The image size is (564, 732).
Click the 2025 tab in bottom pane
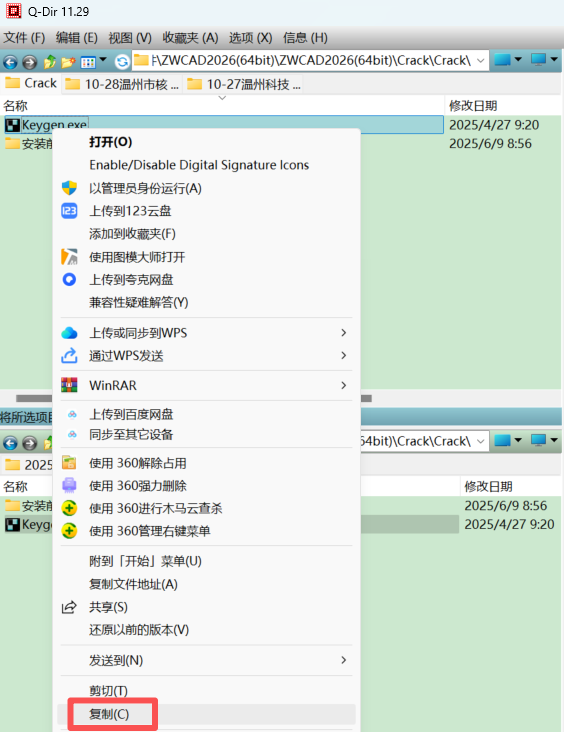tap(28, 465)
